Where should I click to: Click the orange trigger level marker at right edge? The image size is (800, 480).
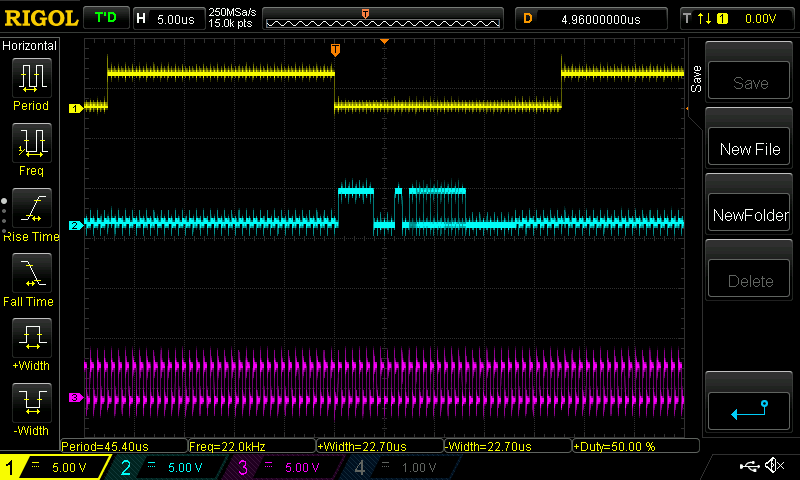pos(687,108)
